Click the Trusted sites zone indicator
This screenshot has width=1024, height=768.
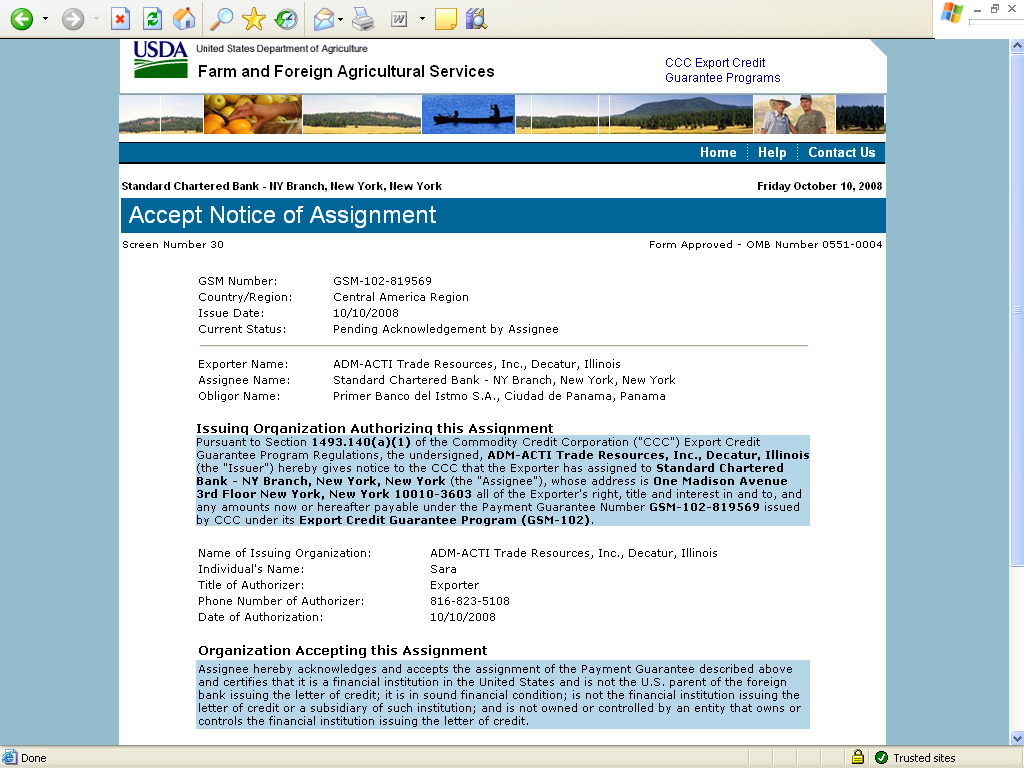coord(916,758)
